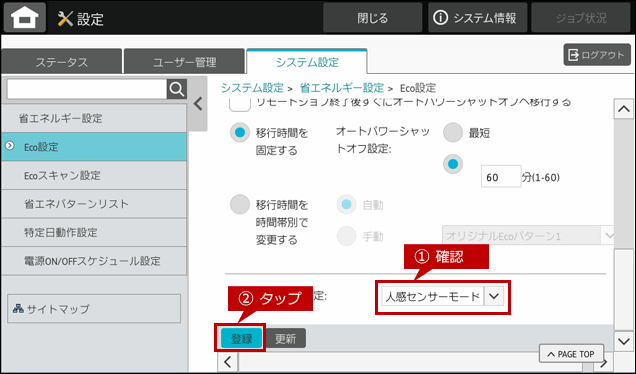
Task: Click システム設定 breadcrumb link
Action: pos(252,88)
